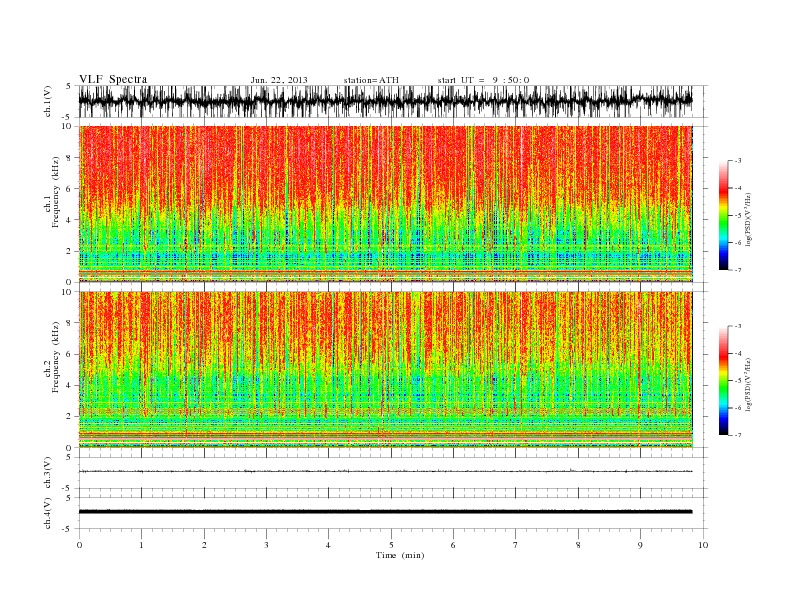This screenshot has width=792, height=612.
Task: Select the "ch.1(V)" vertical axis label
Action: point(48,101)
